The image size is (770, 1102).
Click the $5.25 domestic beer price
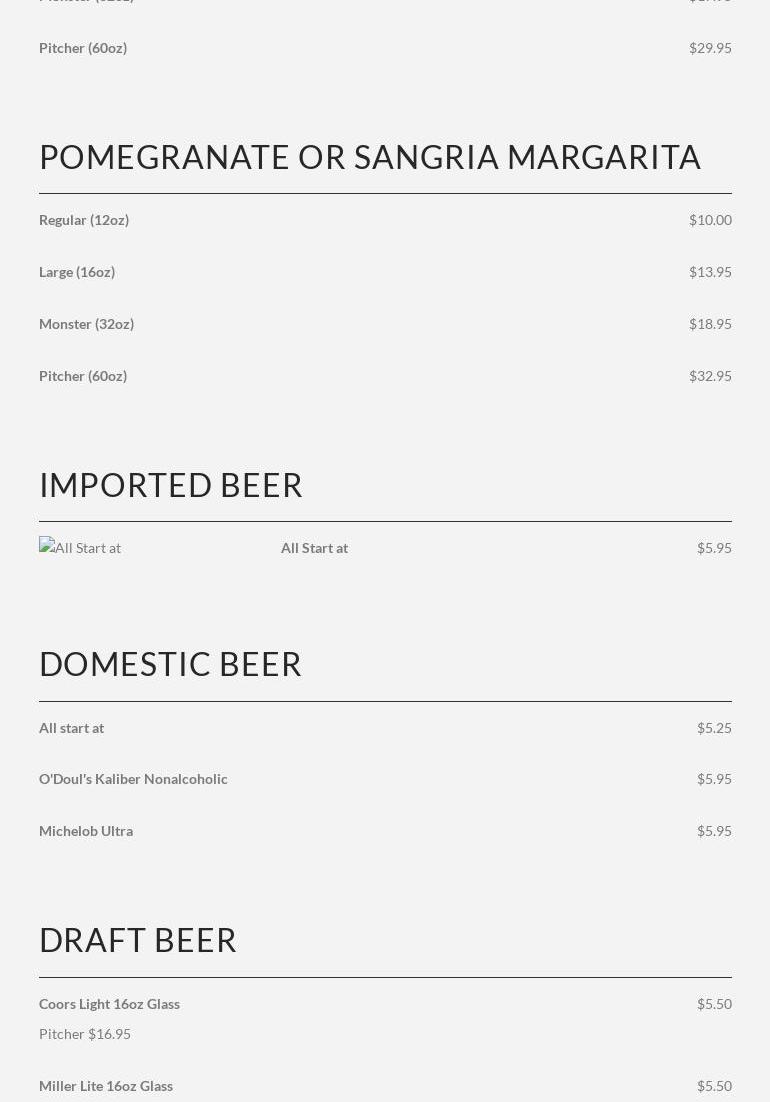tap(714, 728)
